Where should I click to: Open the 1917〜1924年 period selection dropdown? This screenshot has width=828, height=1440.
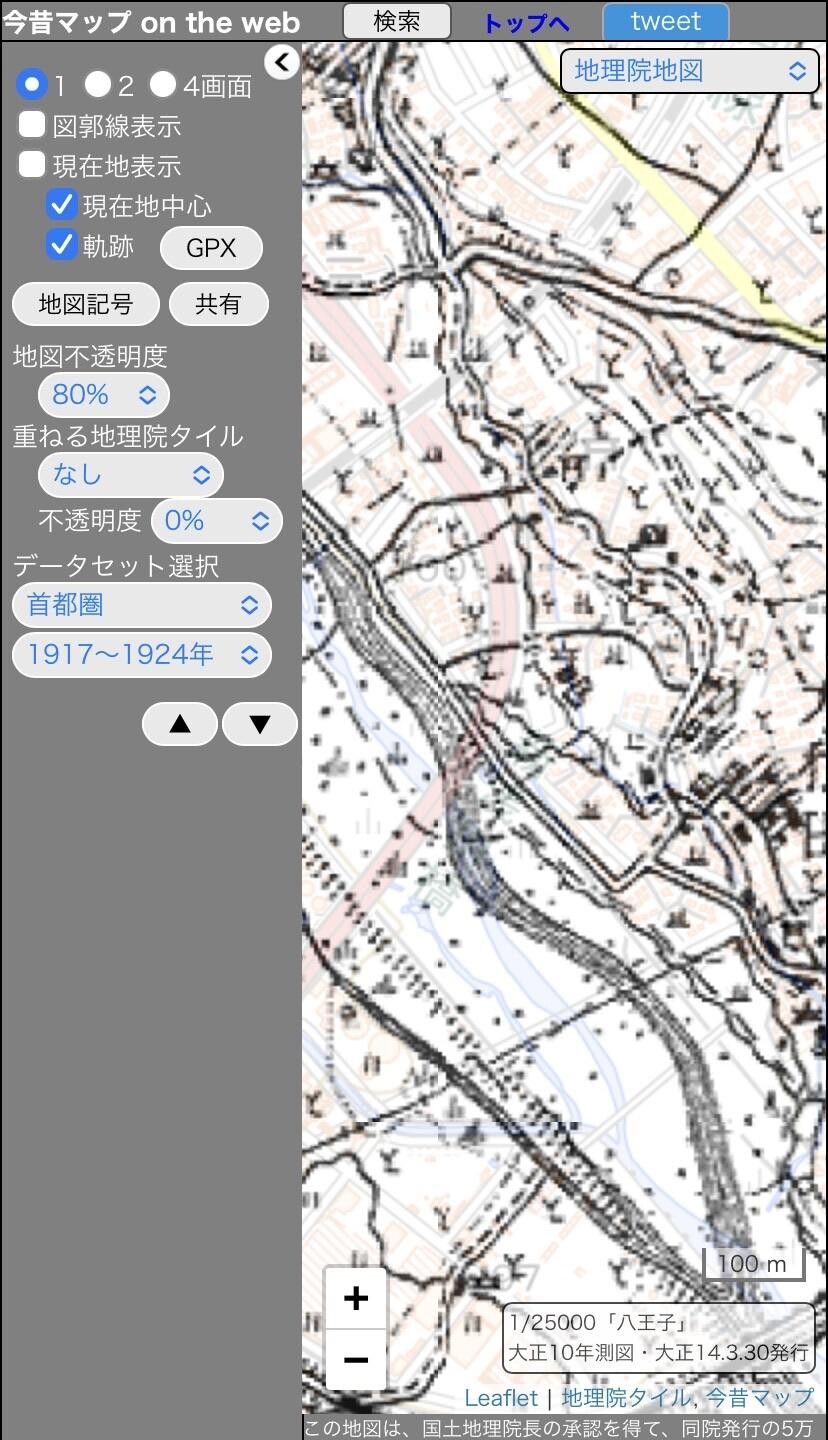[x=141, y=654]
